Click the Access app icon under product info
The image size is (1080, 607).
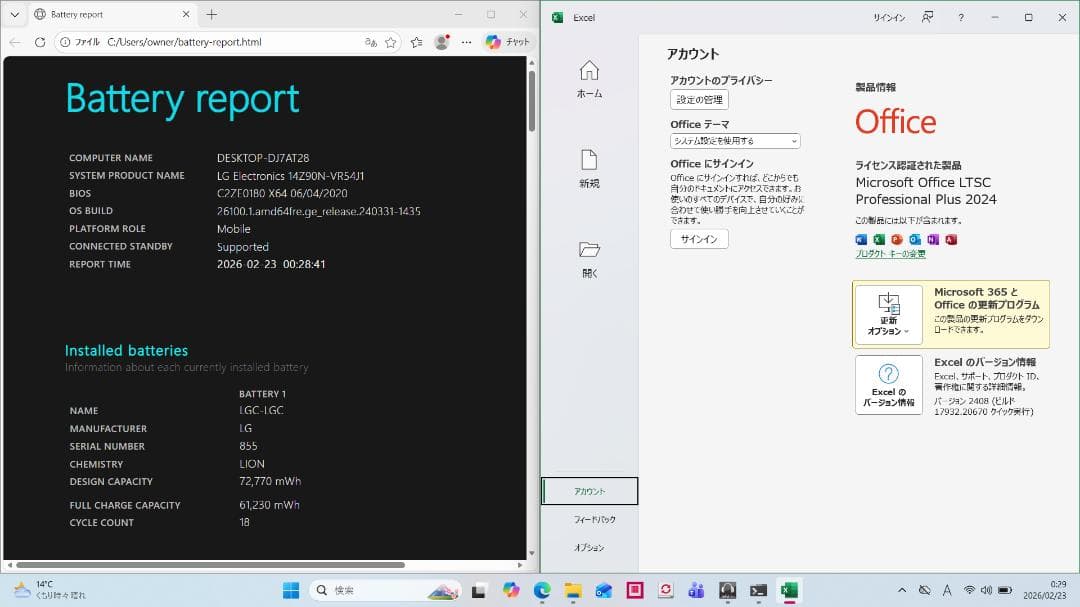(x=951, y=239)
